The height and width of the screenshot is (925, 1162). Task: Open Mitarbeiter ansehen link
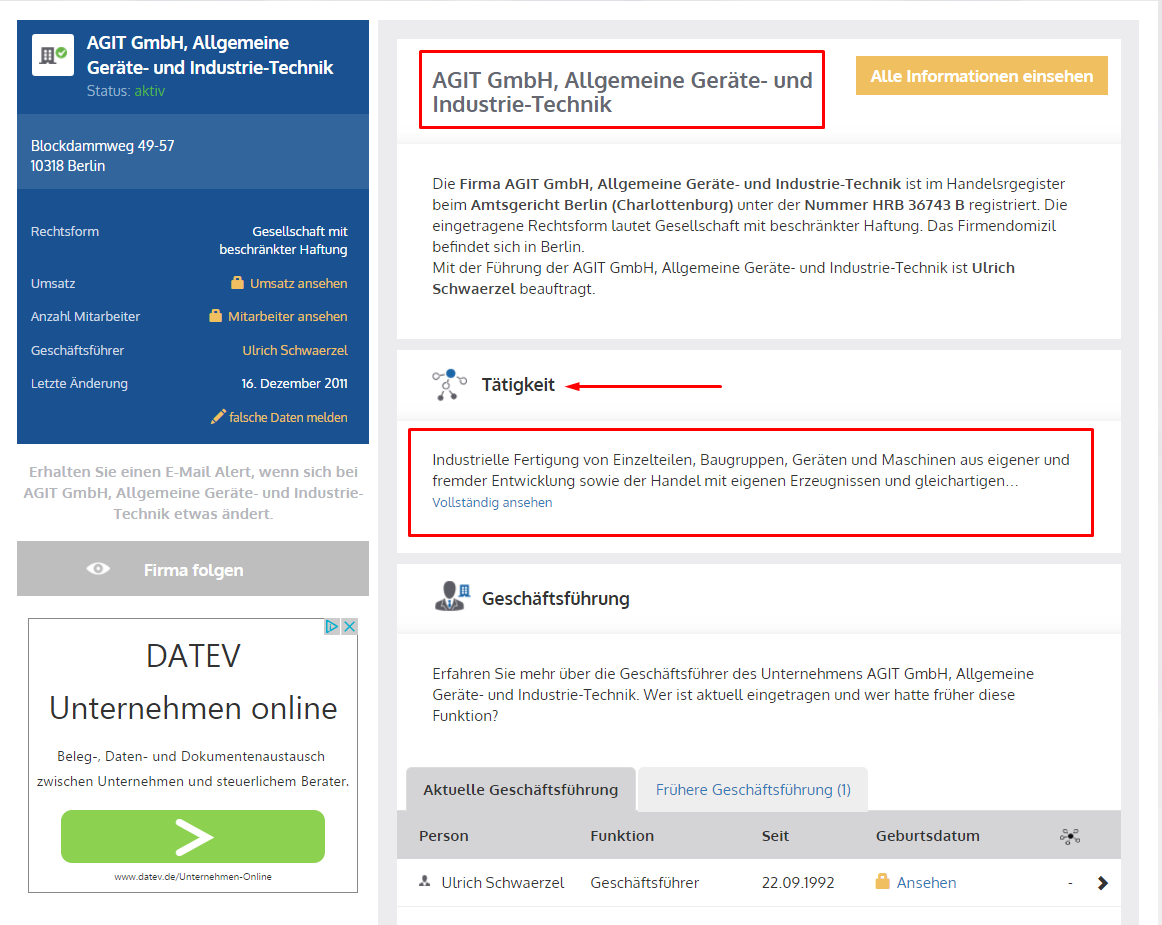coord(288,316)
